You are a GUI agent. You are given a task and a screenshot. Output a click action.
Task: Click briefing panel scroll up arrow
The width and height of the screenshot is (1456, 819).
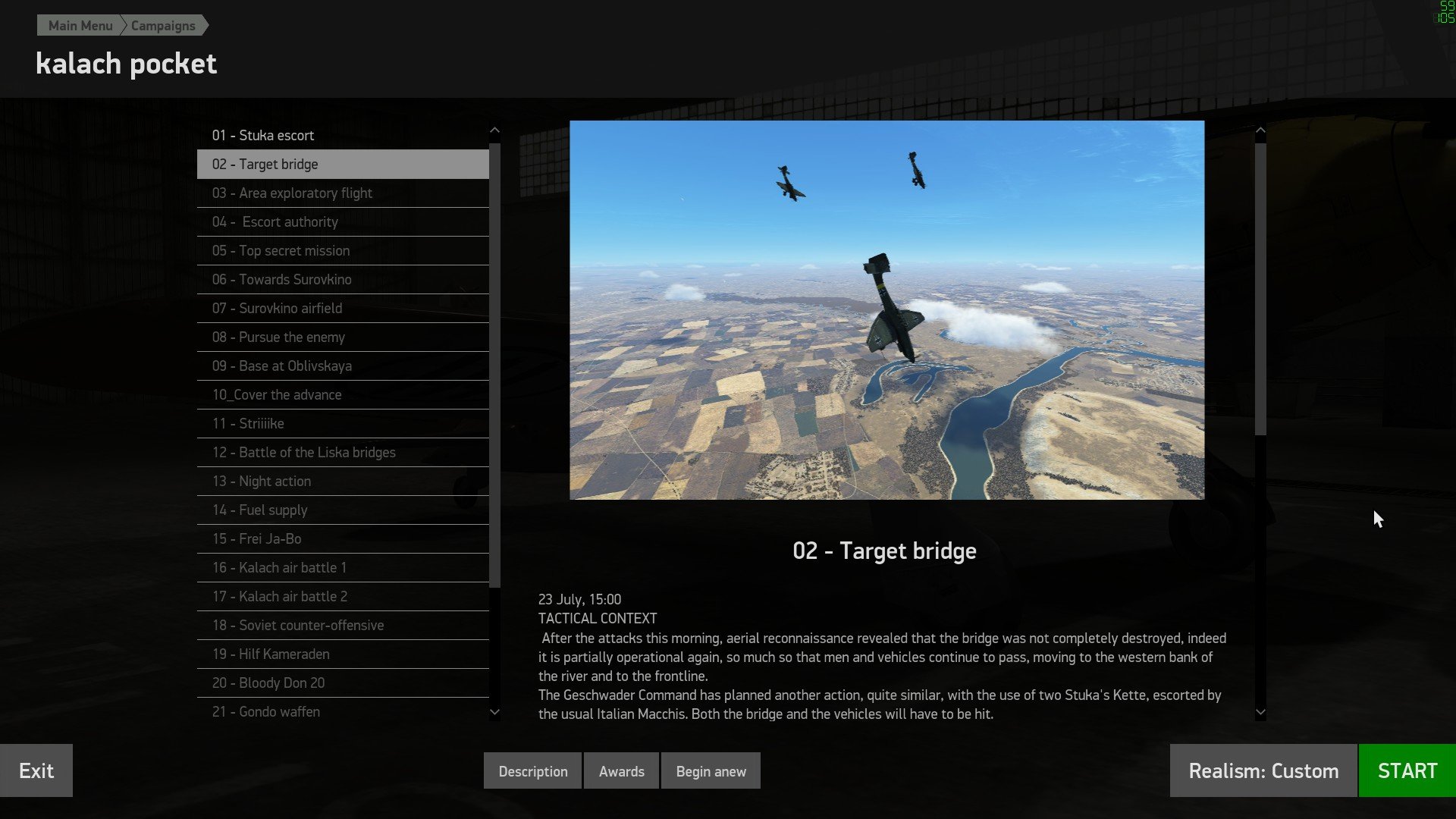pos(1260,130)
